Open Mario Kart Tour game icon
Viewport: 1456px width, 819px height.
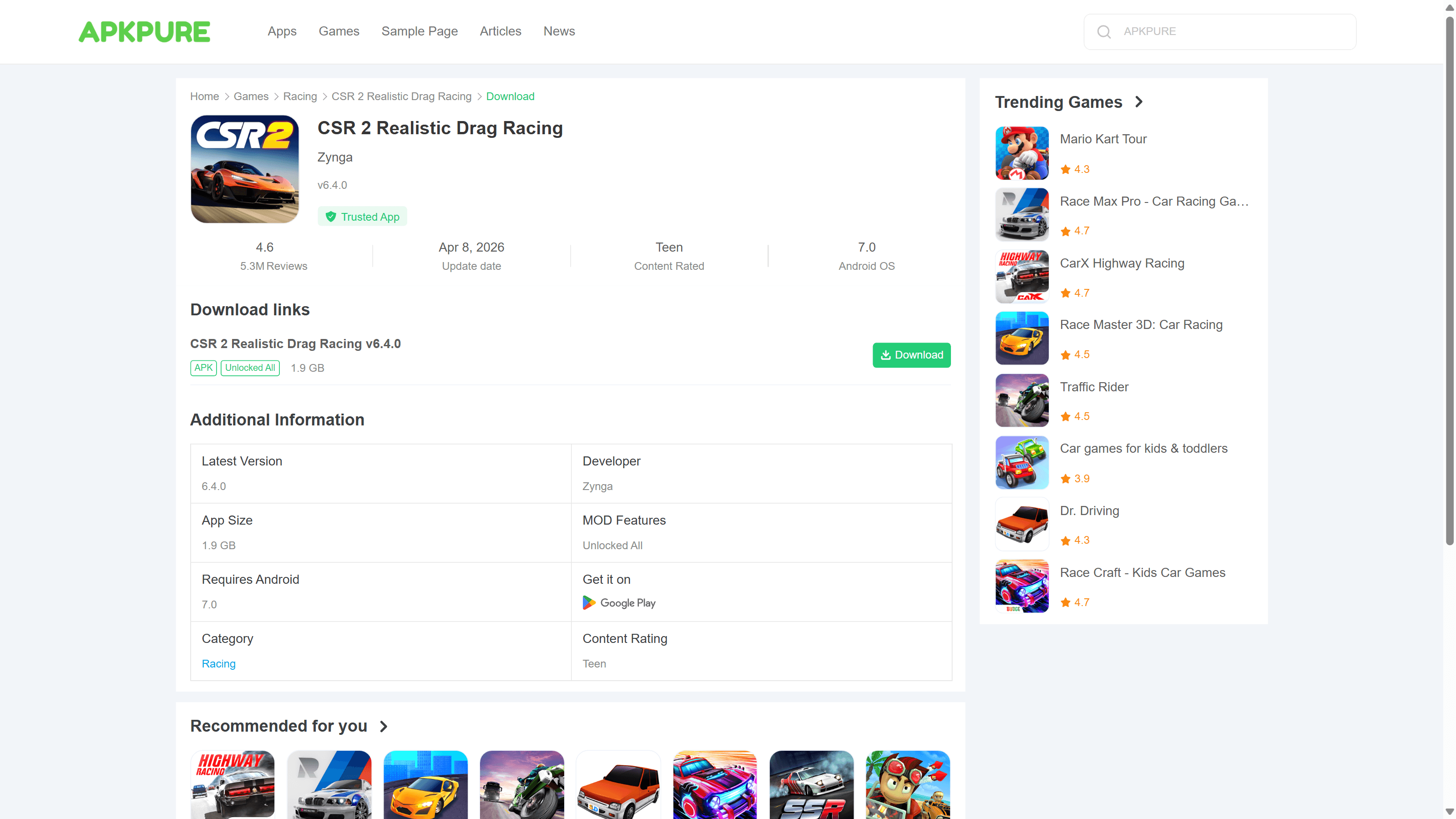(x=1021, y=153)
